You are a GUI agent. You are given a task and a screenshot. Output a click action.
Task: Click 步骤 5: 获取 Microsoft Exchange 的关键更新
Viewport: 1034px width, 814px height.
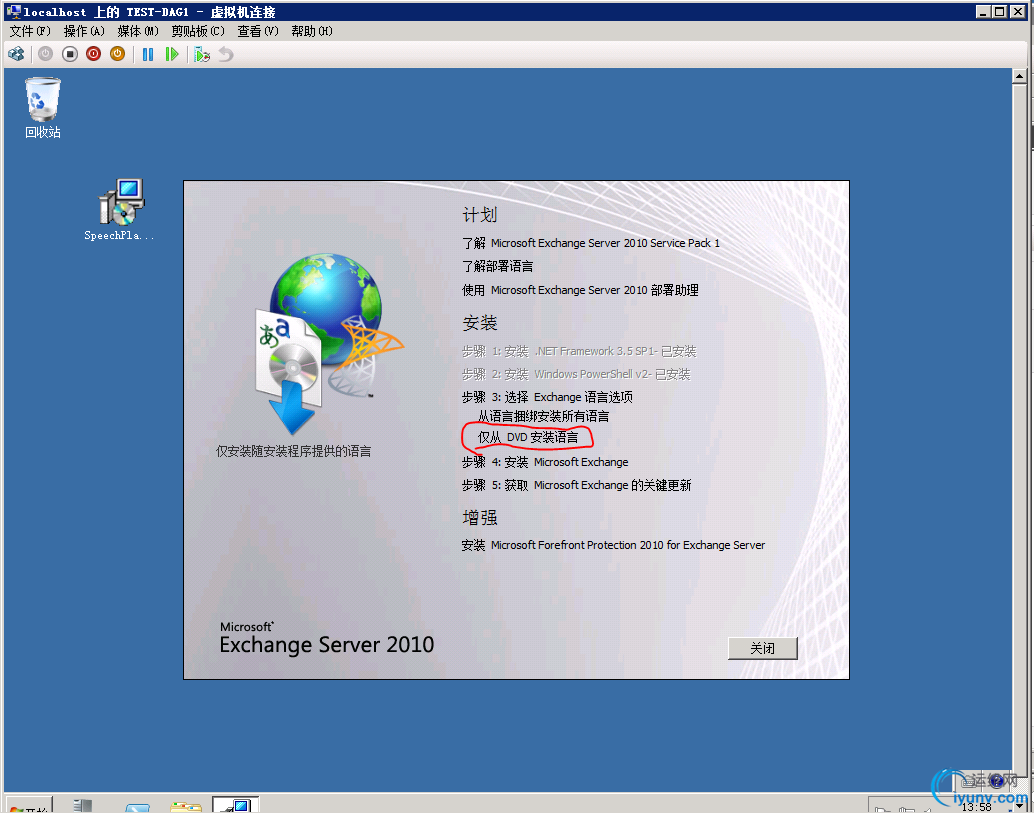(576, 485)
